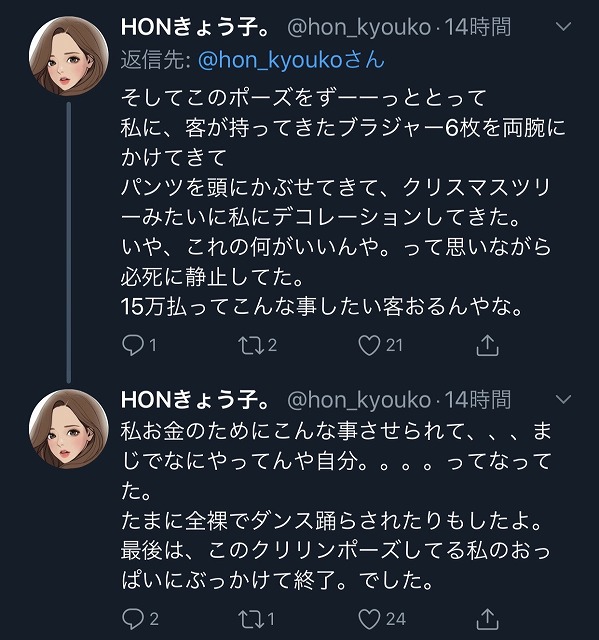Open the second tweet's chevron menu
The image size is (599, 640).
(564, 399)
